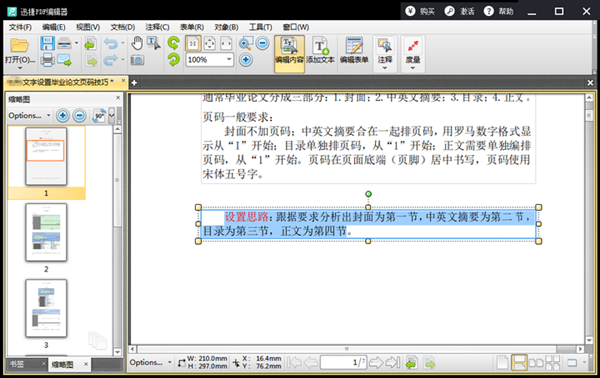Toggle the Fit Width view button

226,44
